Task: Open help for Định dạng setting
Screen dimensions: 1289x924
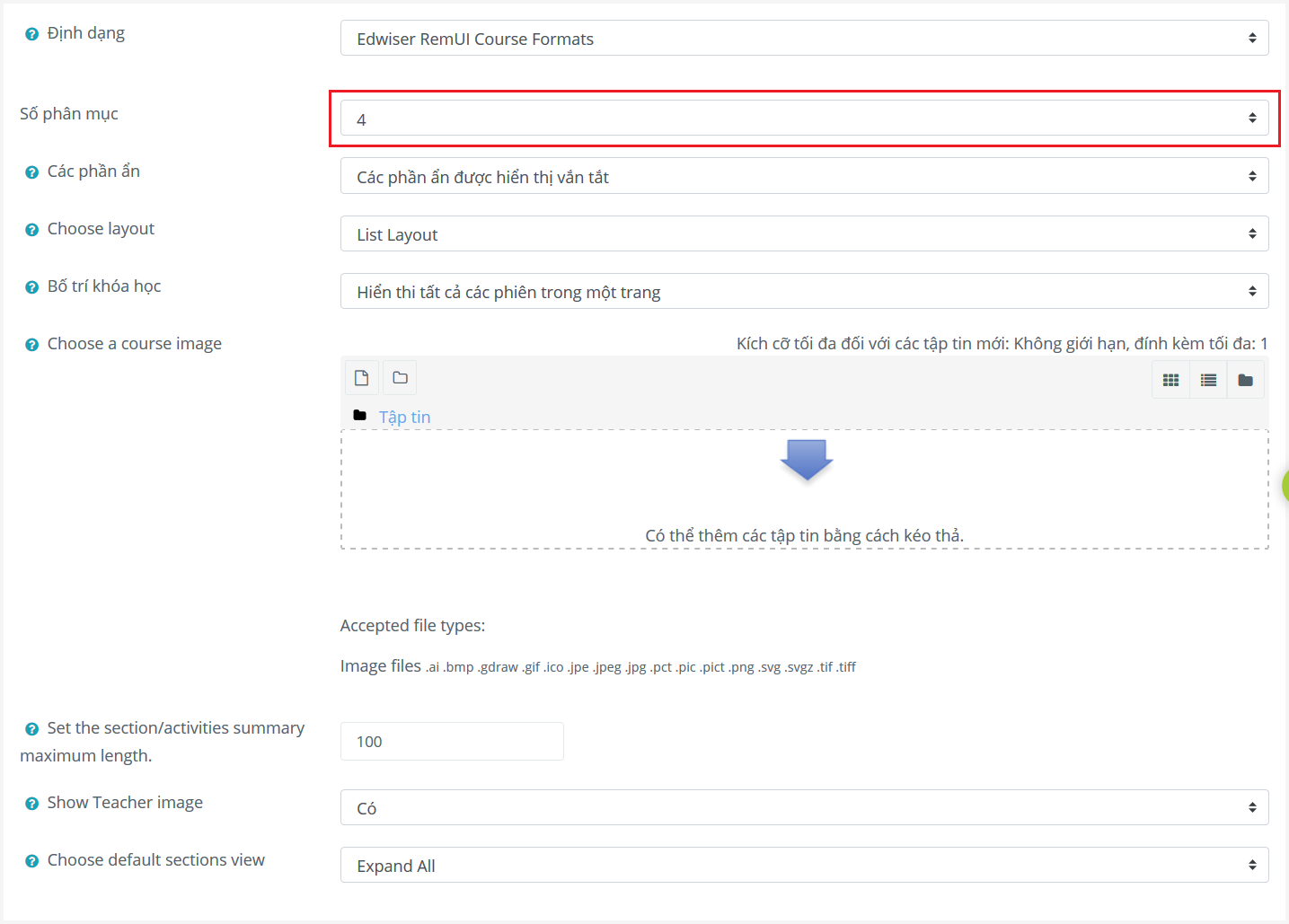Action: [x=31, y=34]
